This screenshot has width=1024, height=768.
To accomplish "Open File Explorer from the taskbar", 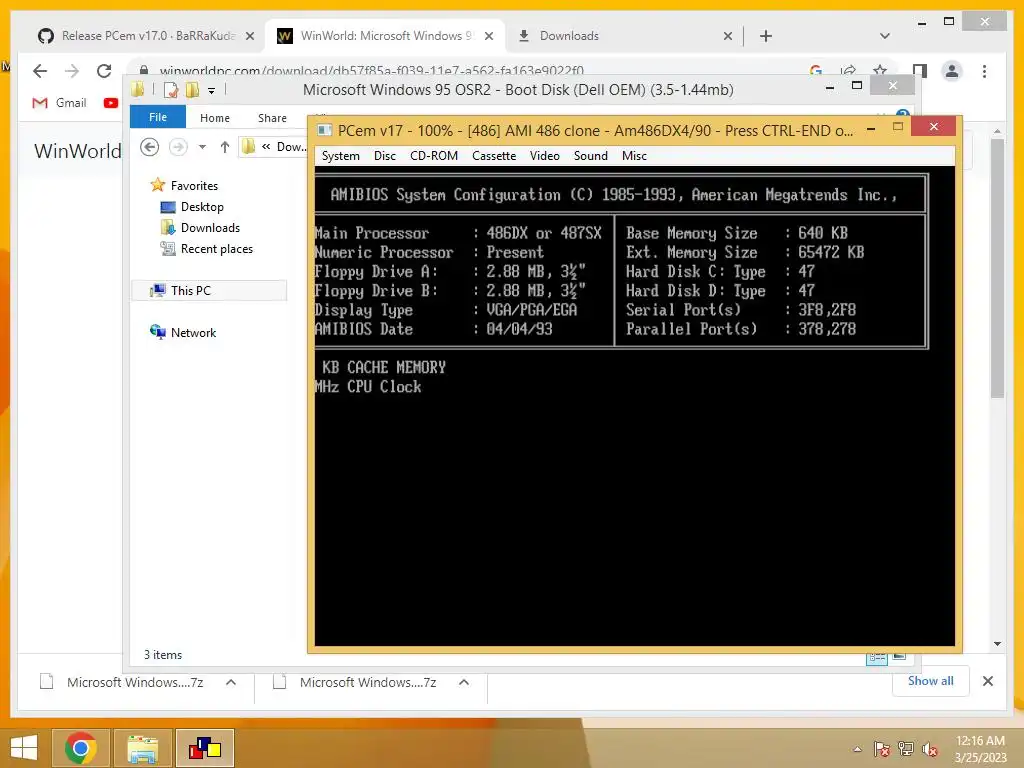I will tap(143, 748).
